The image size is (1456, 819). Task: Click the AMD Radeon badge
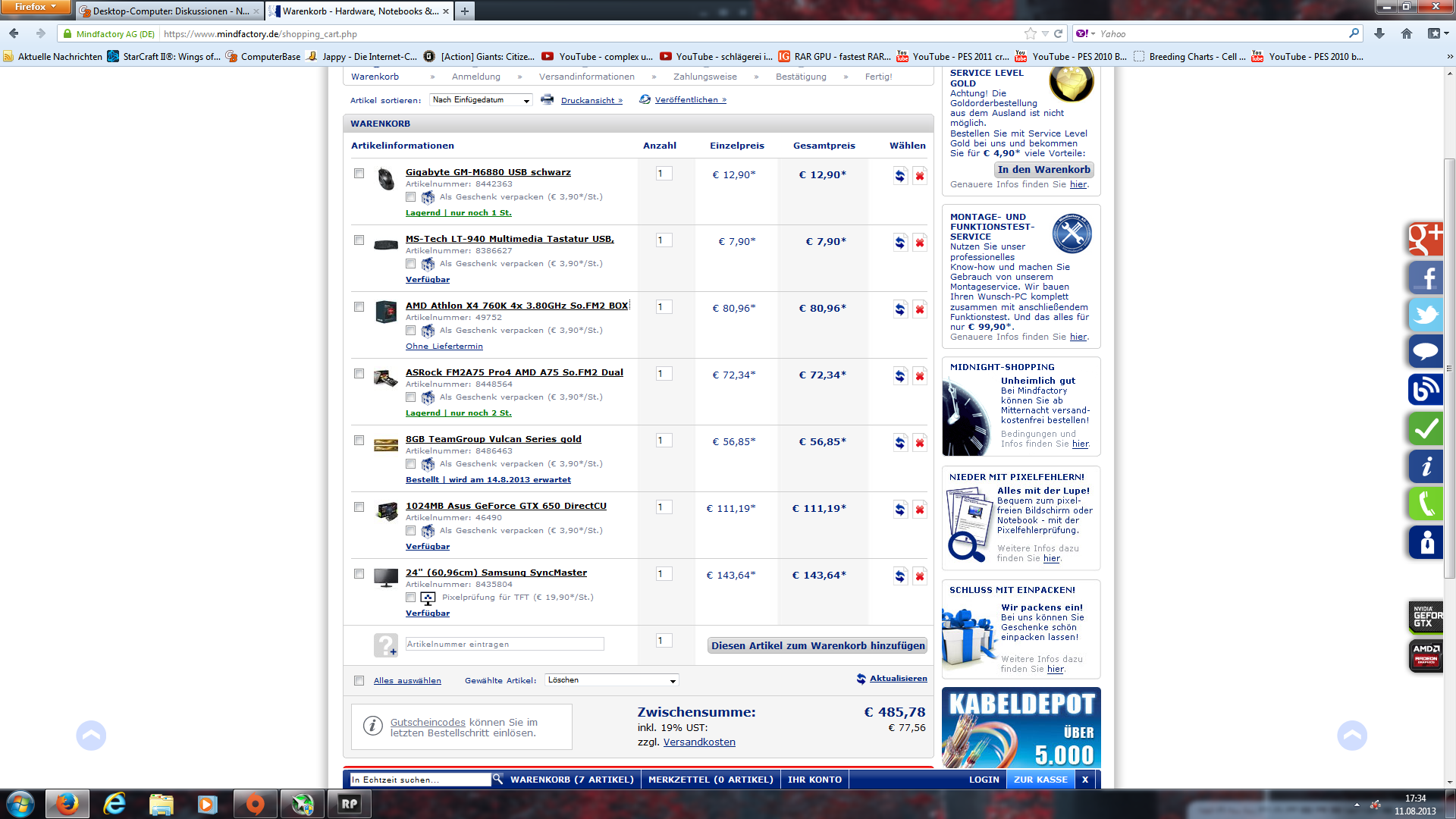[x=1426, y=656]
